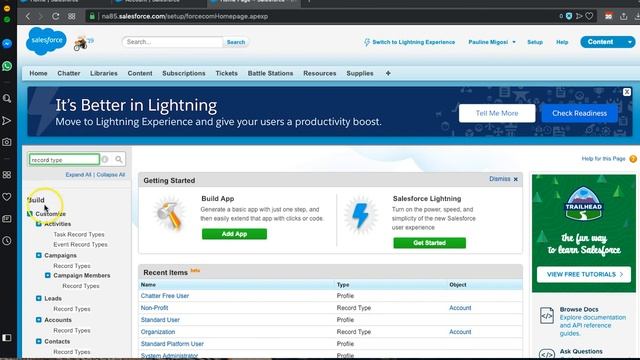Collapse the Contacts tree node
The height and width of the screenshot is (360, 640).
pyautogui.click(x=39, y=341)
